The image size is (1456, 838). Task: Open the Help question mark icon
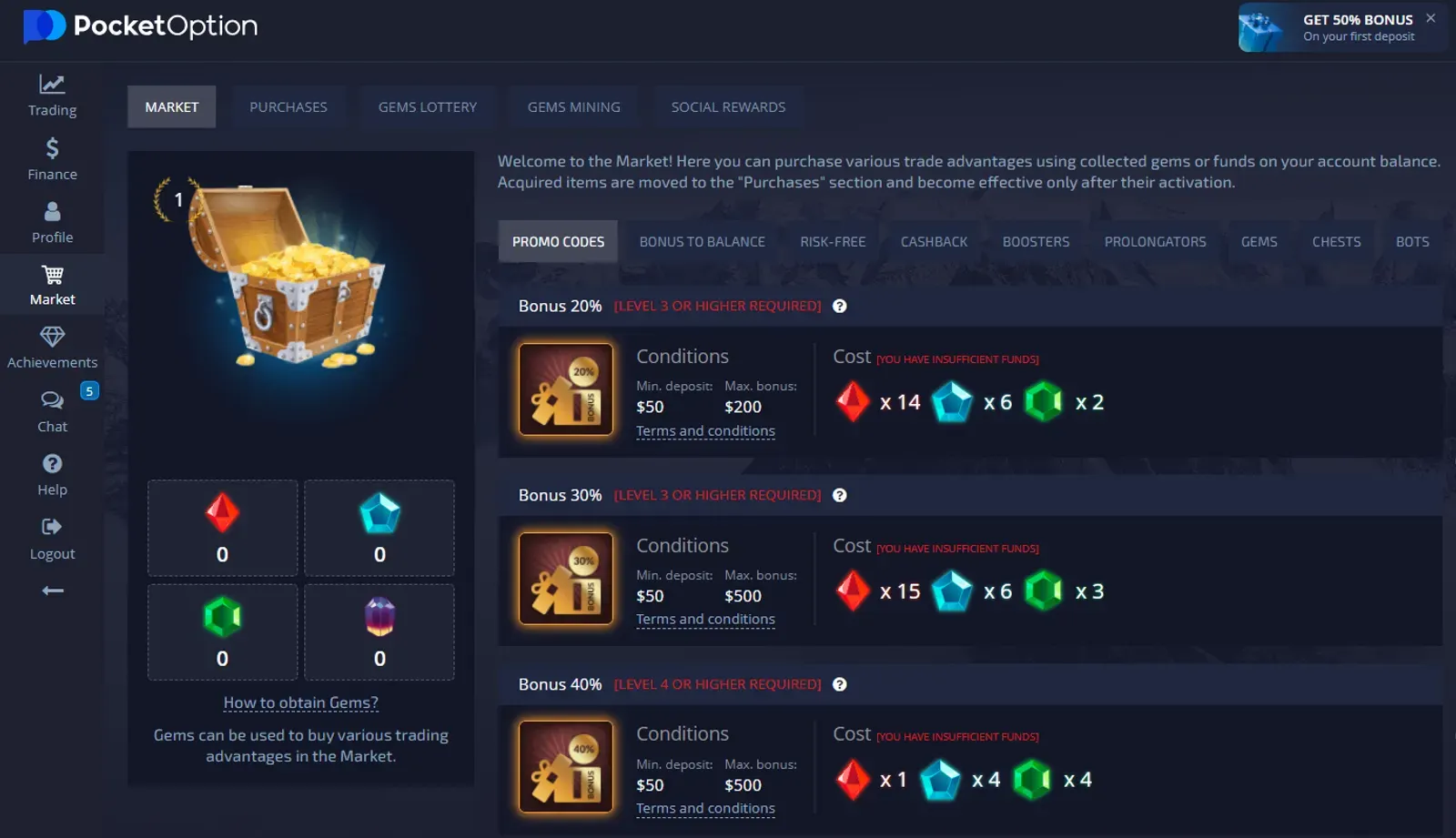pyautogui.click(x=52, y=463)
